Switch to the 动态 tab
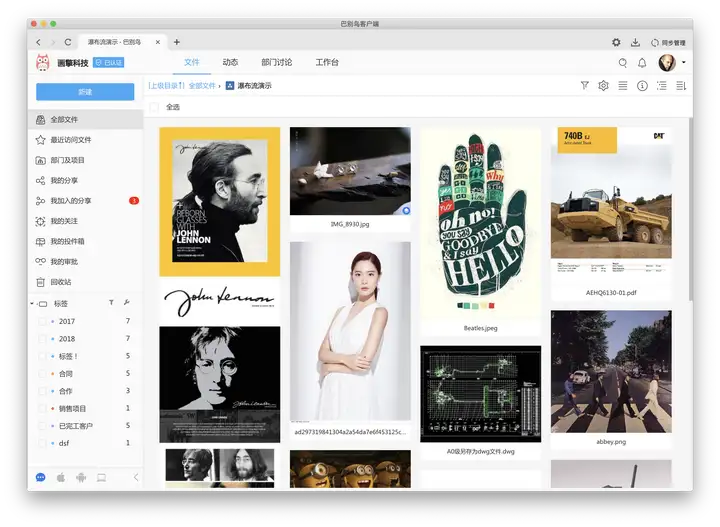Screen dimensions: 720x527 tap(230, 62)
